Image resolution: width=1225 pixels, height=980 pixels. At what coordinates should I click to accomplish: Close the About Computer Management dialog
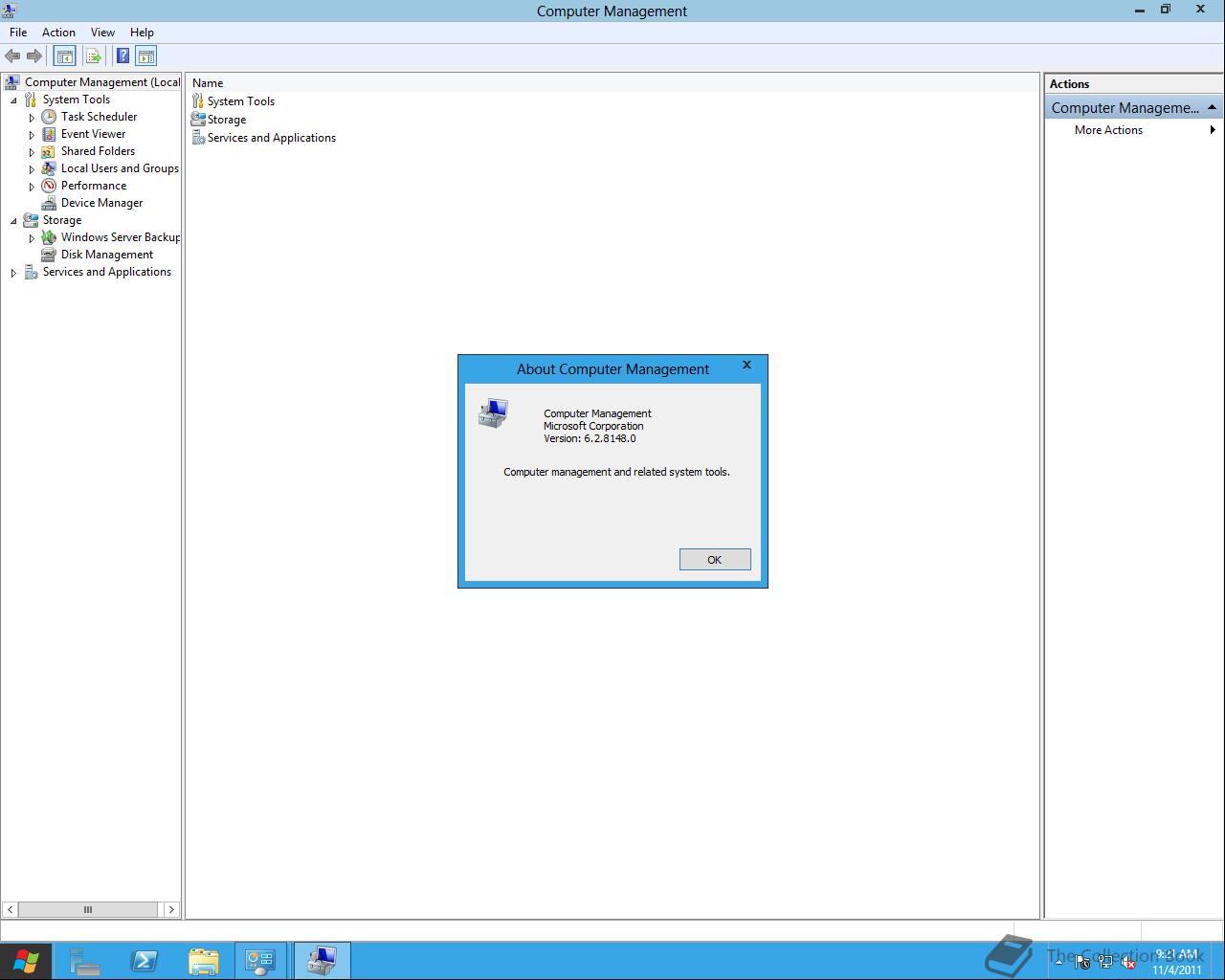(746, 365)
